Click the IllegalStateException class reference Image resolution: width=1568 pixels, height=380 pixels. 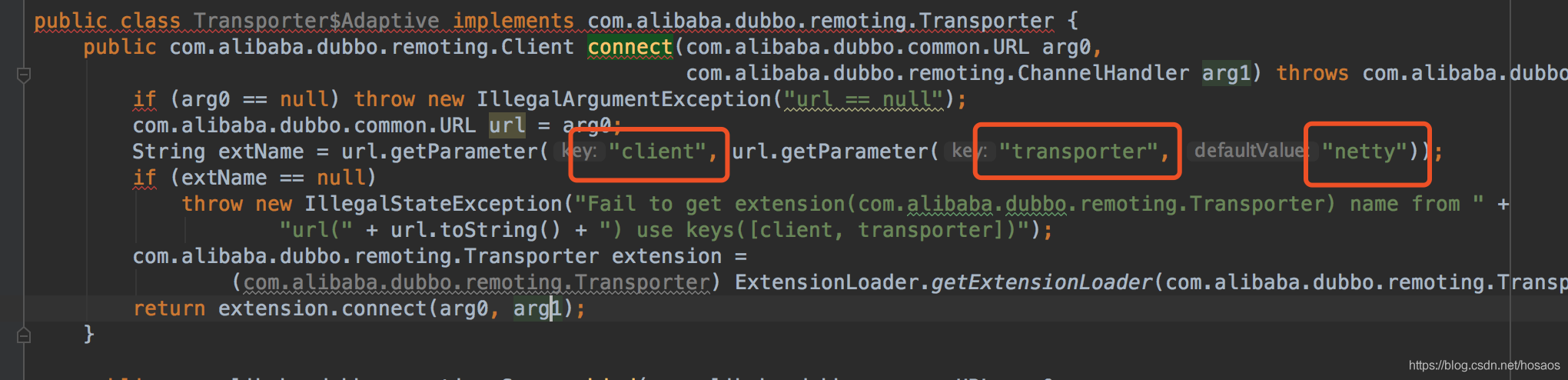pyautogui.click(x=434, y=204)
